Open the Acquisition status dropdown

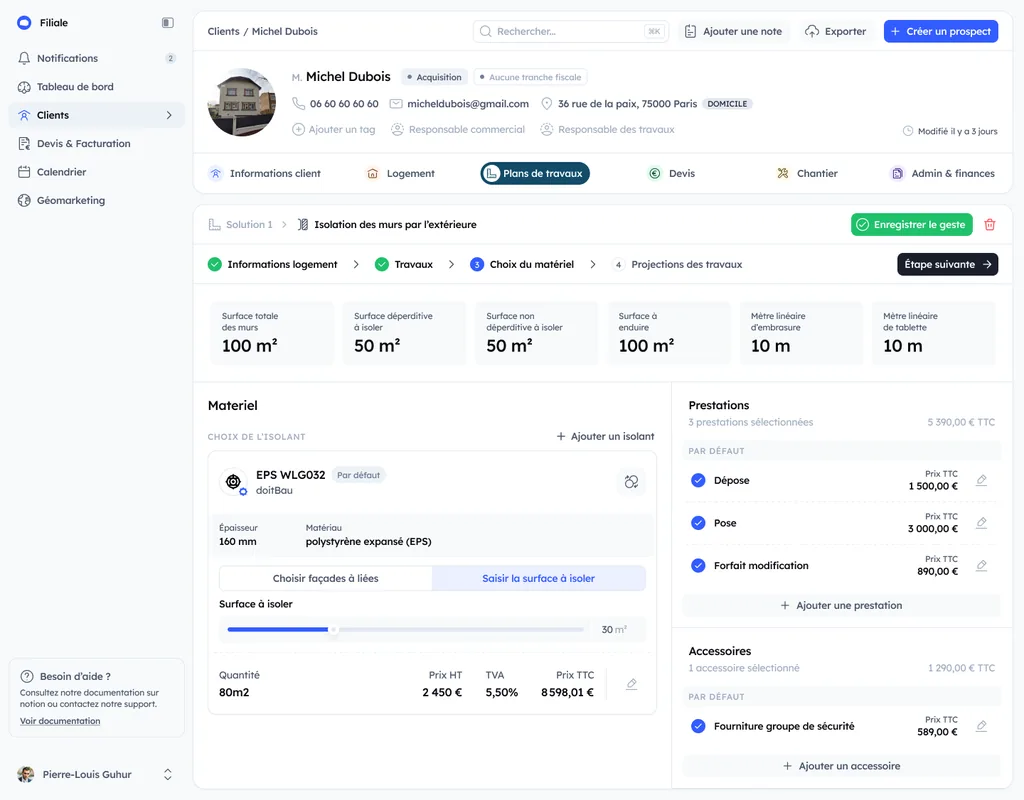(434, 77)
